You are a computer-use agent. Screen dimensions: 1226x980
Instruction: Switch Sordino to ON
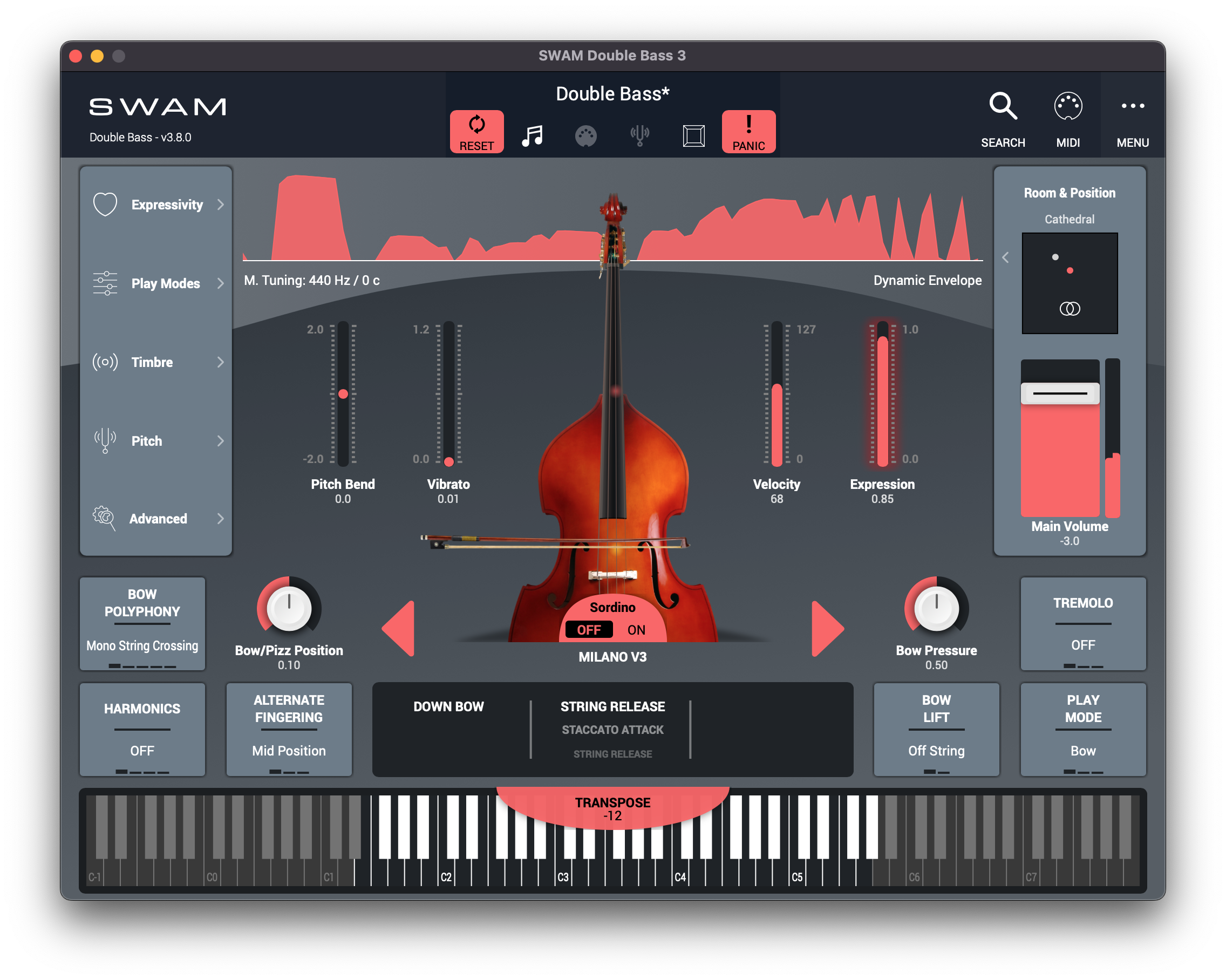pos(636,630)
